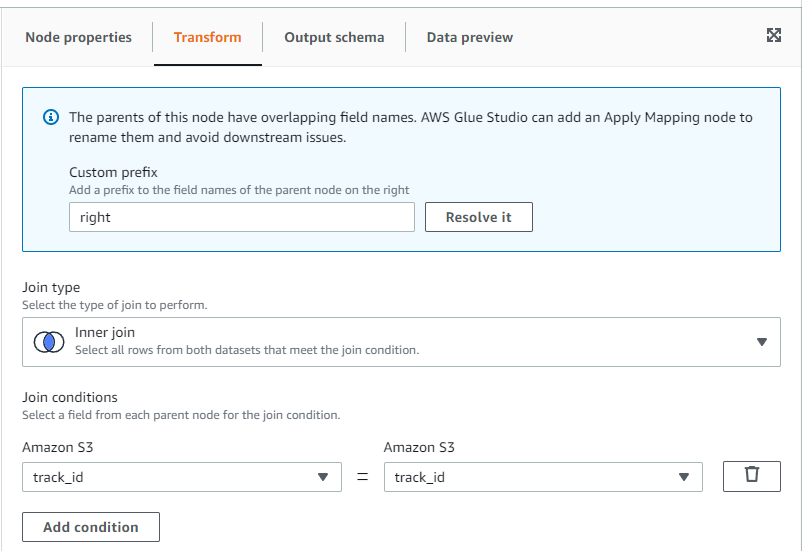Screen dimensions: 807x551
Task: Delete the join condition with trash icon
Action: [752, 476]
